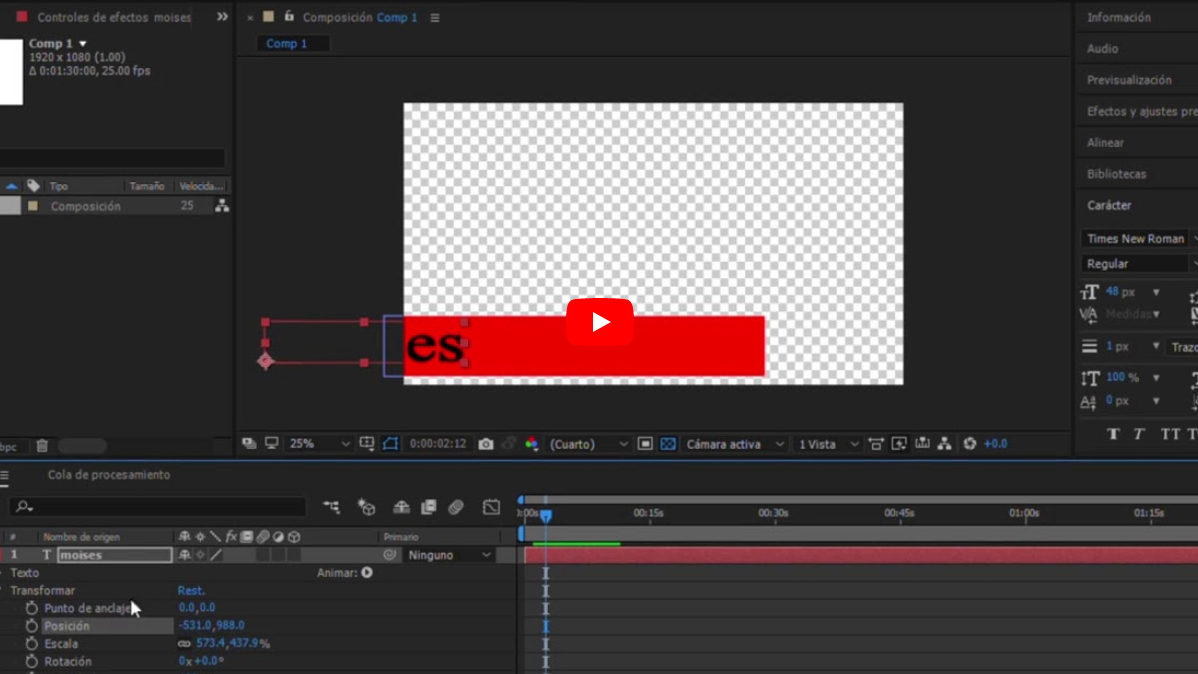Click the timeline layer search field
Screen dimensions: 1198x674
point(158,507)
